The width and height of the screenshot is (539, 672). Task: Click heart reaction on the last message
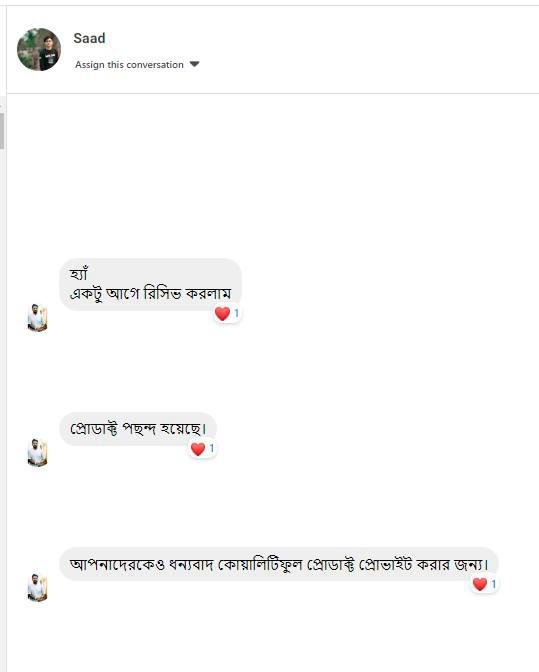point(480,584)
